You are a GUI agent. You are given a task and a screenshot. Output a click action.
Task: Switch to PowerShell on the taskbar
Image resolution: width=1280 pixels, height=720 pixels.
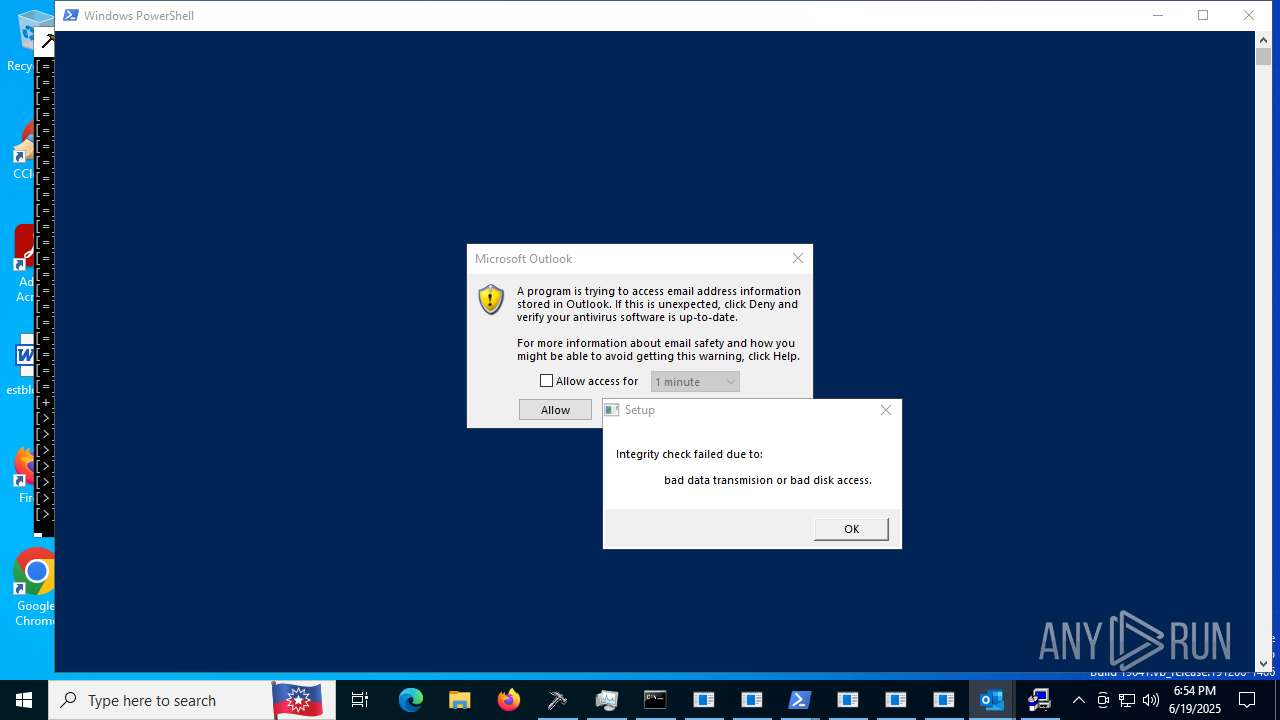pos(800,700)
